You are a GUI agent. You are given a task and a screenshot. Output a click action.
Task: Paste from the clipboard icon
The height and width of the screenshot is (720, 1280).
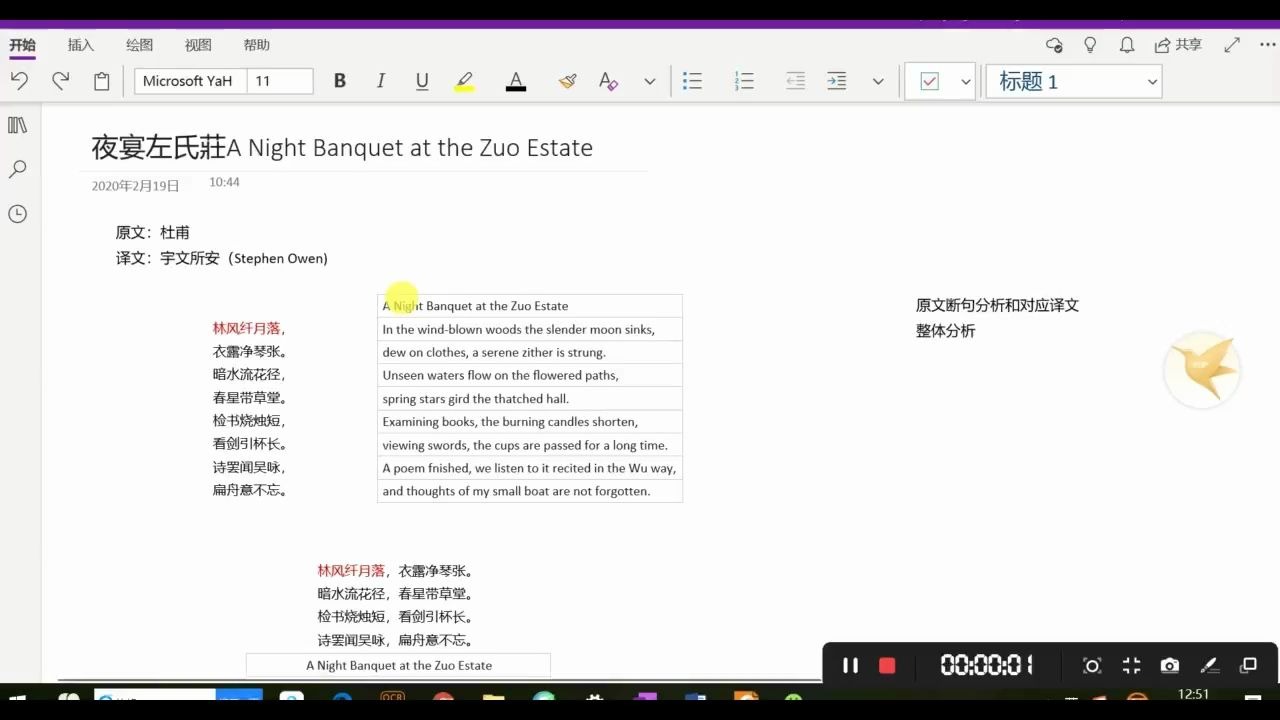point(101,81)
